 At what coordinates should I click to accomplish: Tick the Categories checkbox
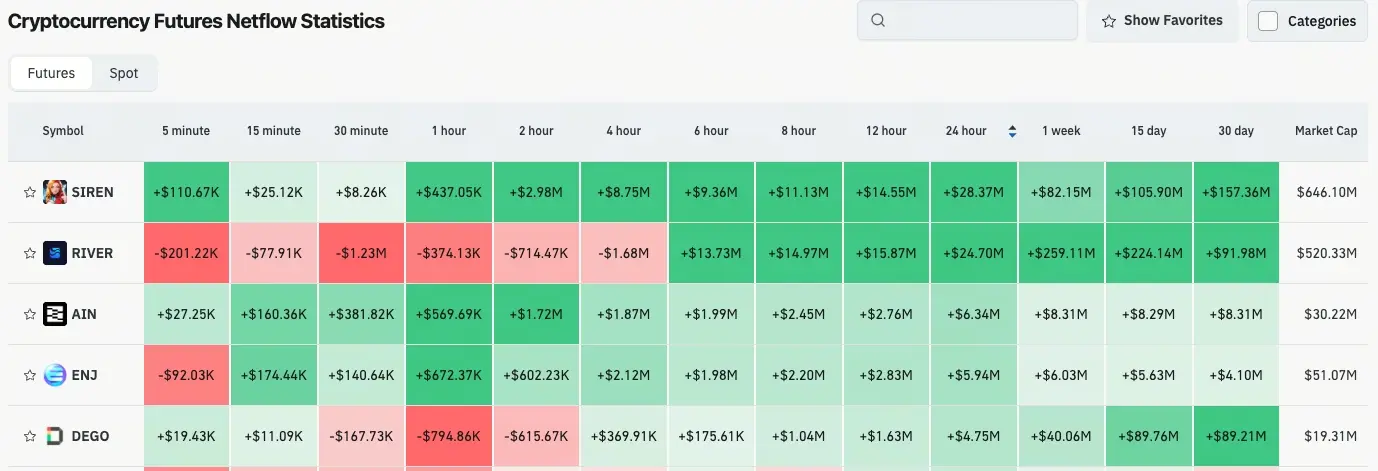point(1268,21)
